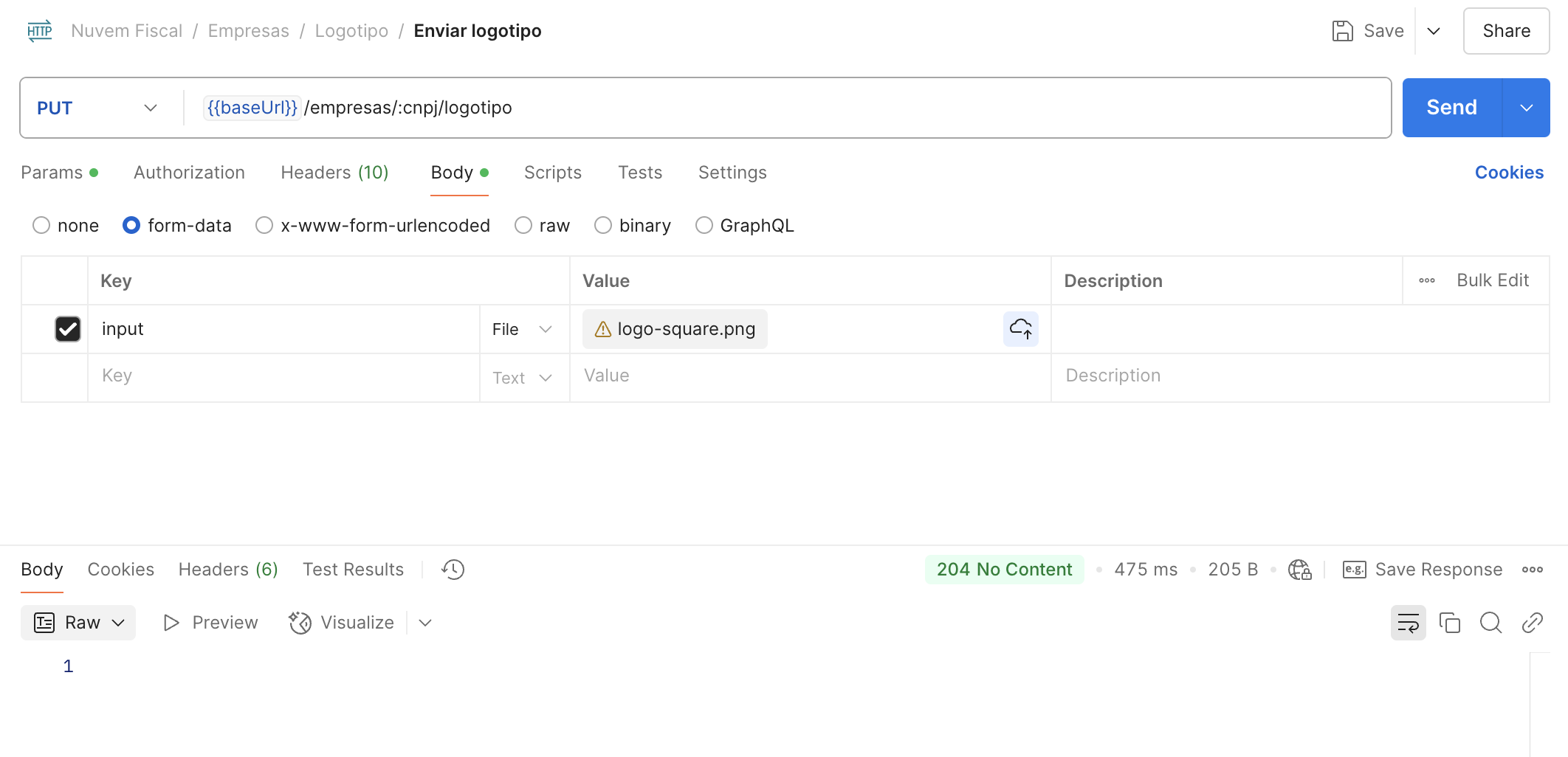Select the form-data radio button
This screenshot has height=757, width=1568.
tap(131, 225)
